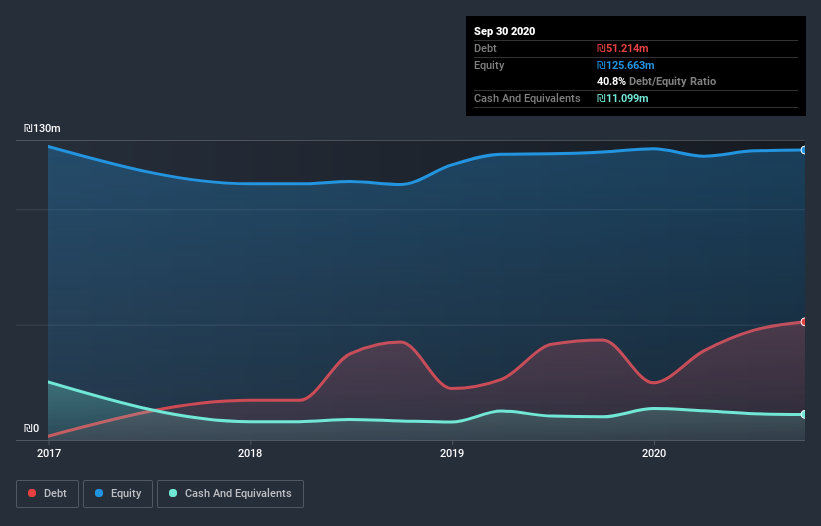This screenshot has width=821, height=526.
Task: Click the Debt label in tooltip
Action: tap(485, 48)
